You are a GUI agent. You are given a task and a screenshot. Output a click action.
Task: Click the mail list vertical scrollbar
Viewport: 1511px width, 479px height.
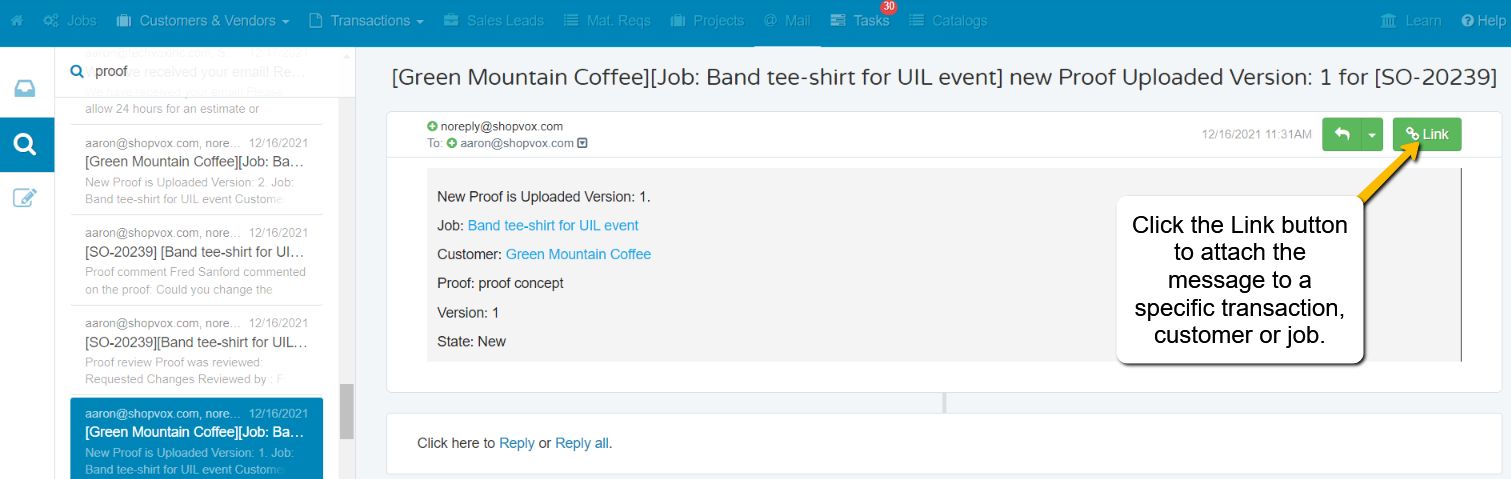347,411
